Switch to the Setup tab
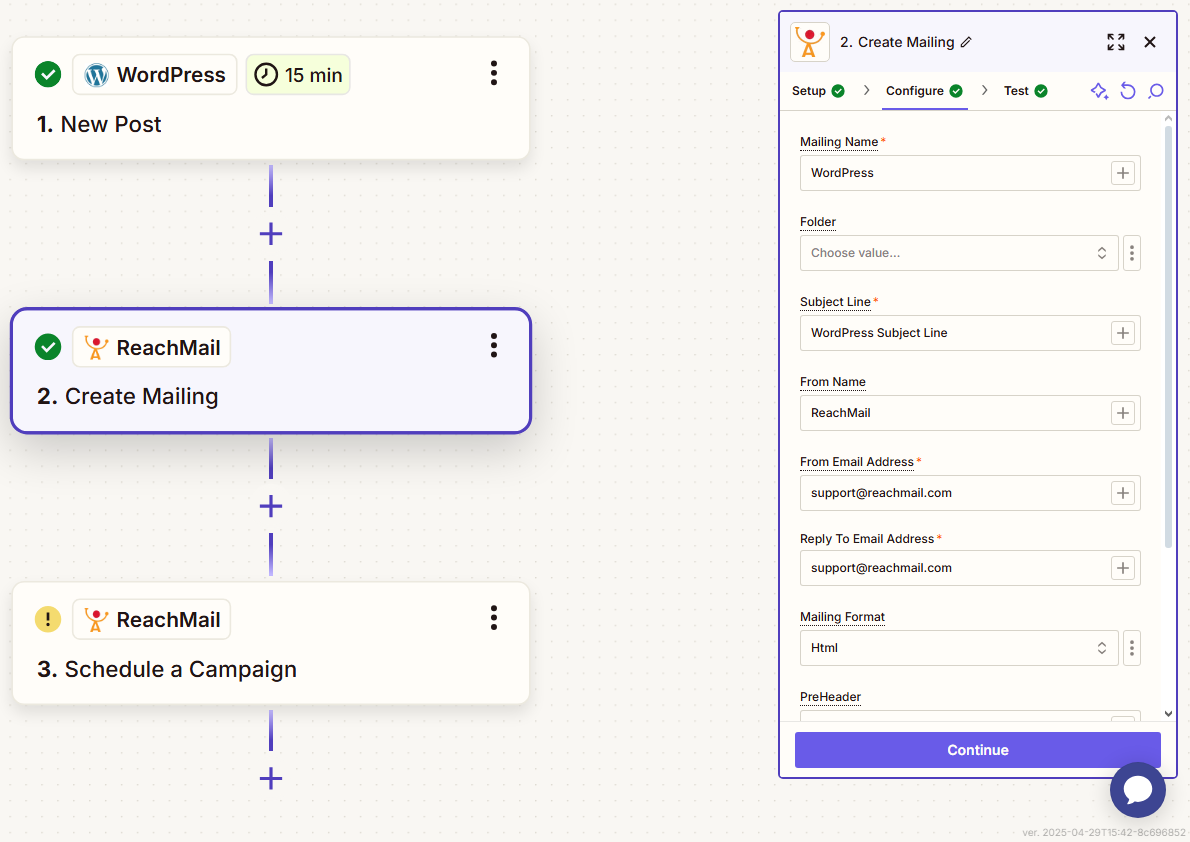The image size is (1190, 842). coord(818,91)
